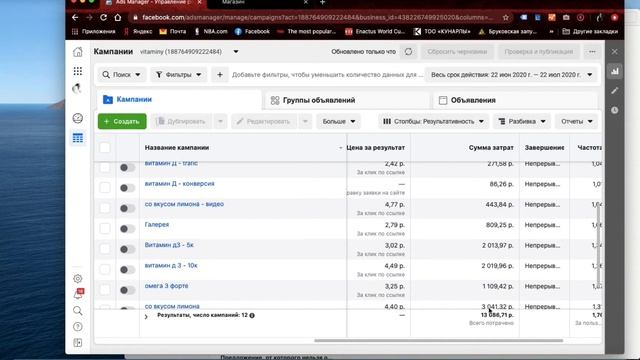Close the side panel with X icon
Screen dimensions: 640x360
pos(615,52)
